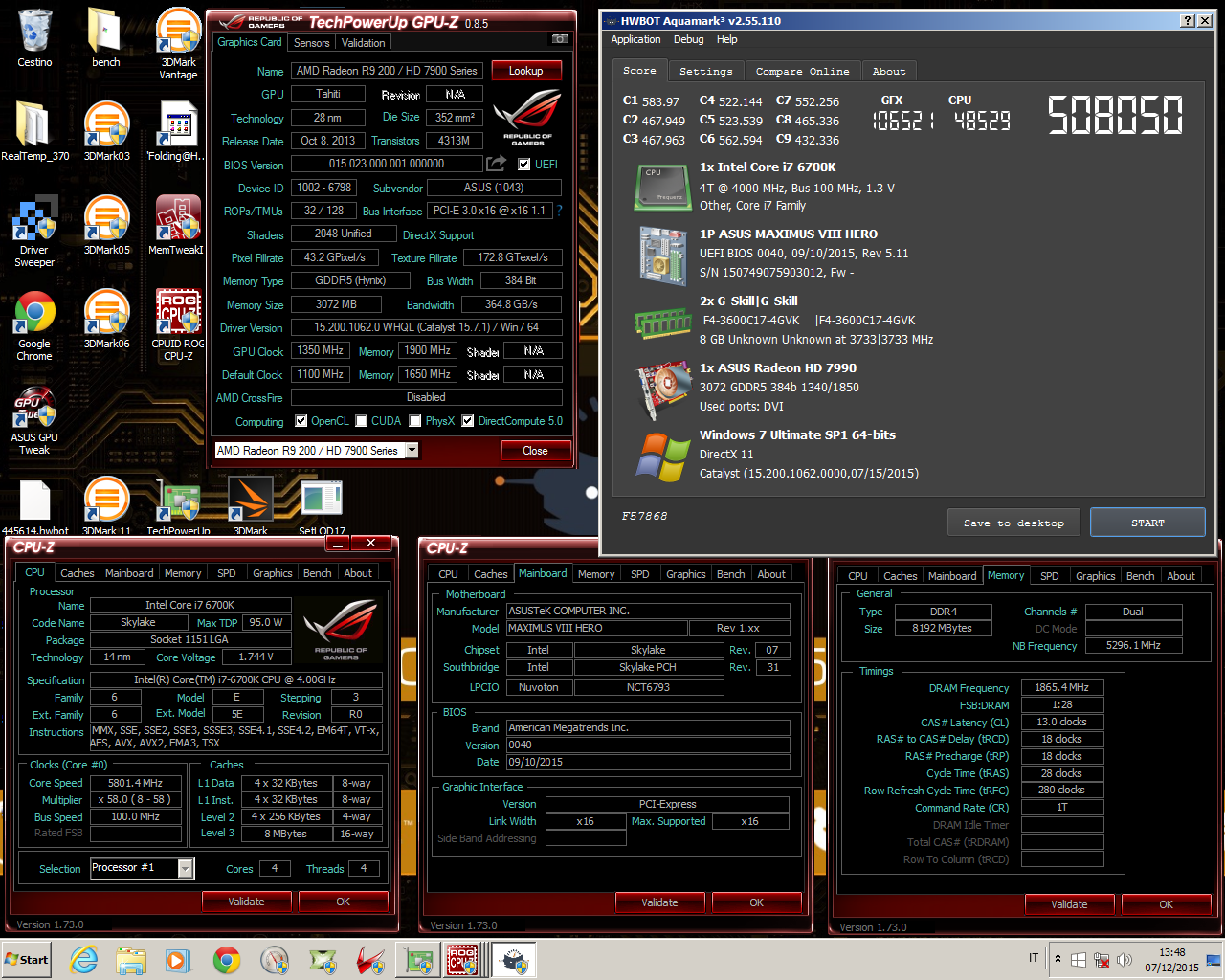This screenshot has height=980, width=1225.
Task: Launch the 3DMark Vantage desktop shortcut
Action: click(178, 44)
